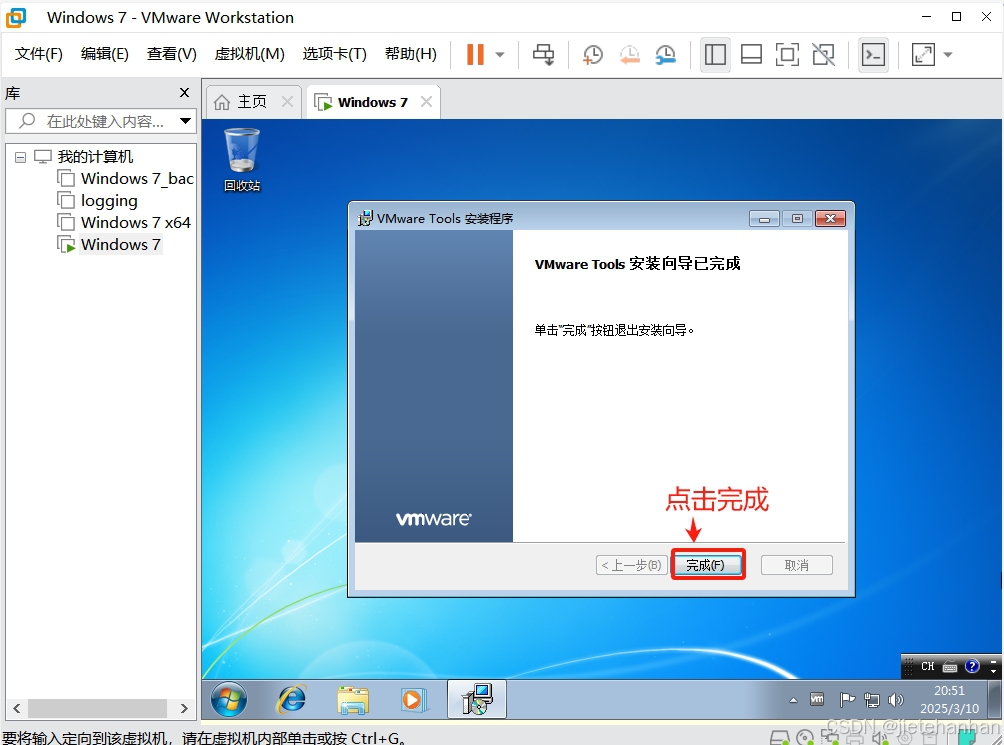Toggle the thumbnail bar view
1004x745 pixels.
(x=751, y=54)
